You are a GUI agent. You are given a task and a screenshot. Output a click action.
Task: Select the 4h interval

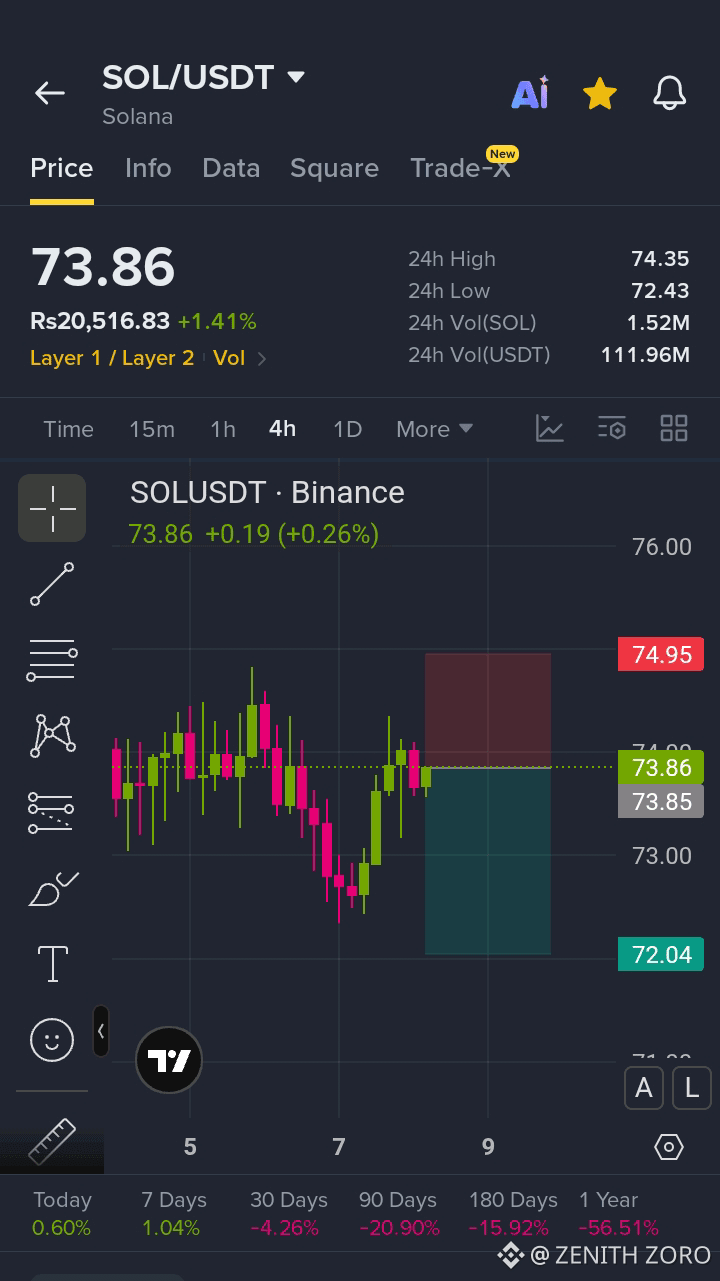[283, 428]
